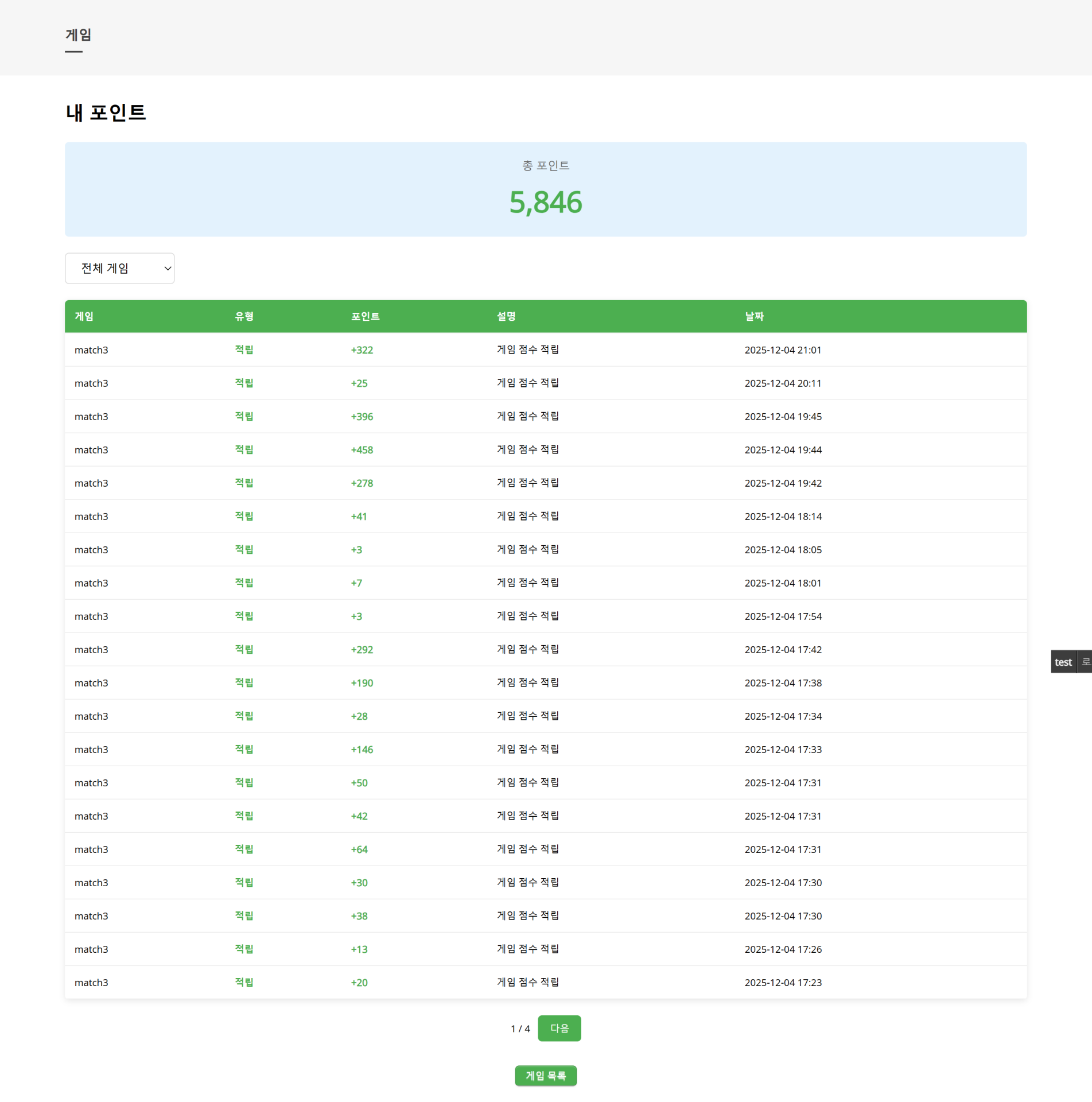This screenshot has width=1092, height=1102.
Task: Open the 게임 navigation menu item
Action: pyautogui.click(x=78, y=35)
